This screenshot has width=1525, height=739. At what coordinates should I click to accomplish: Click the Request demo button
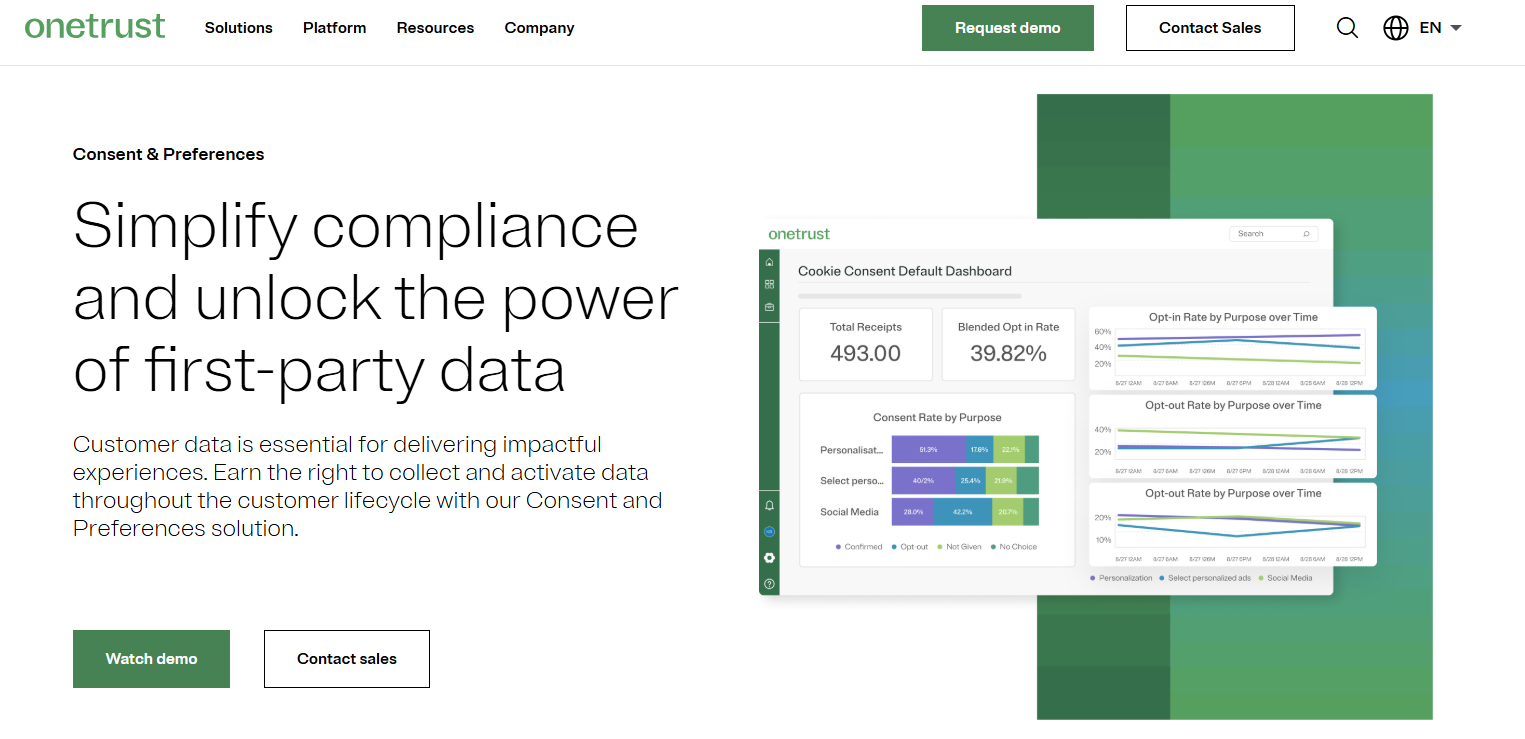point(1008,28)
